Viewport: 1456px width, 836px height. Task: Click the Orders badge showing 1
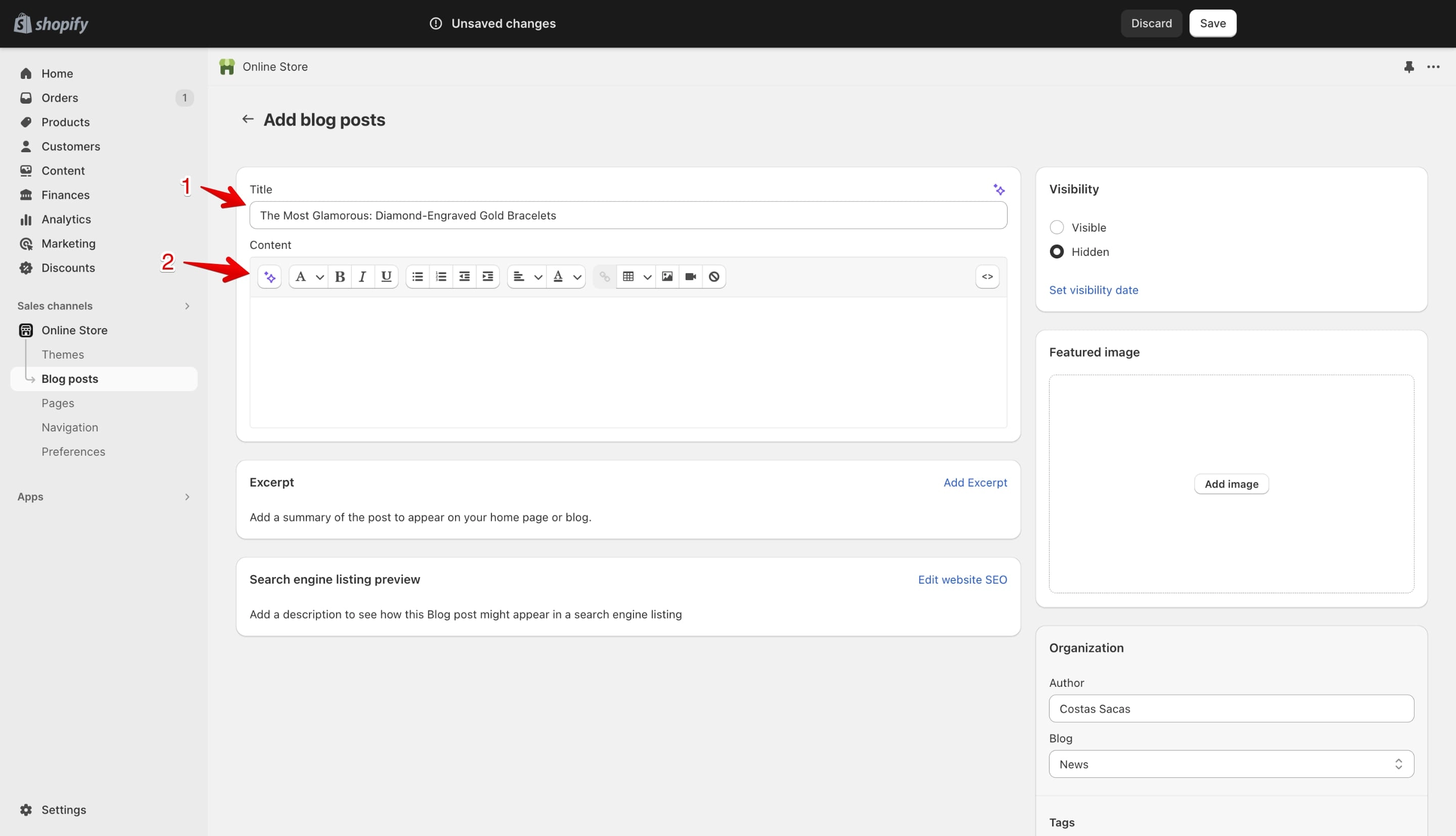[184, 98]
